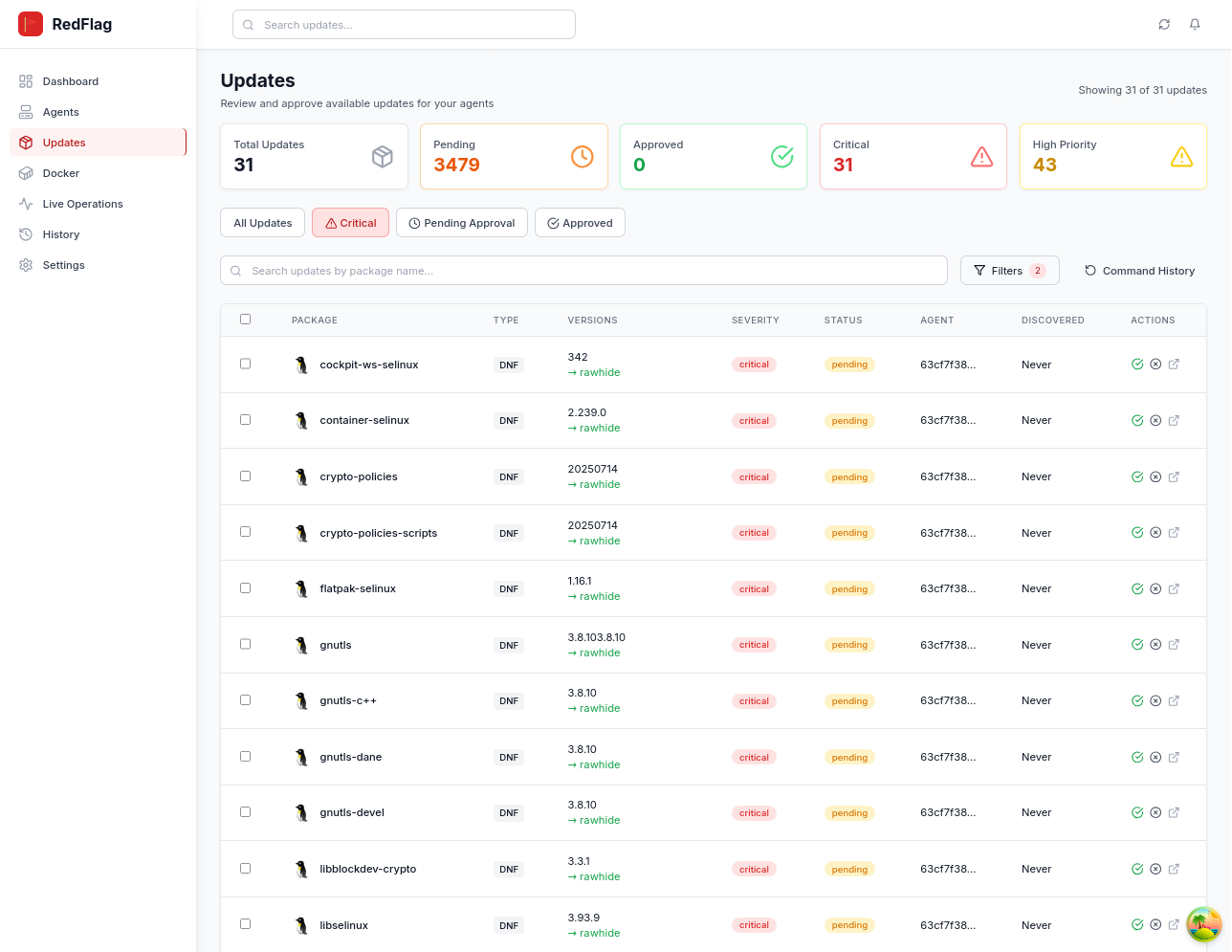1232x952 pixels.
Task: Click the refresh icon in the top bar
Action: tap(1164, 24)
